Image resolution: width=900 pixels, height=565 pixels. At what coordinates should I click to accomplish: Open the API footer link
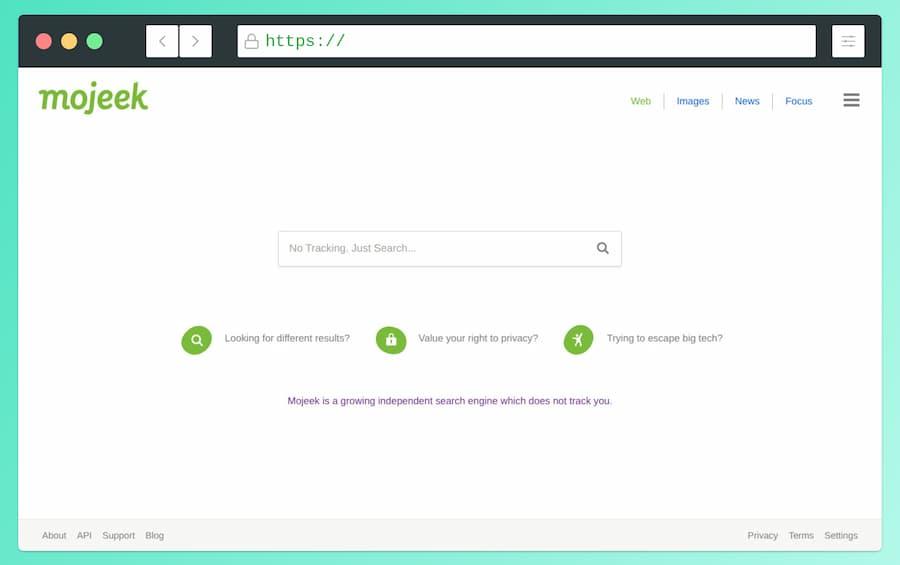pos(84,535)
